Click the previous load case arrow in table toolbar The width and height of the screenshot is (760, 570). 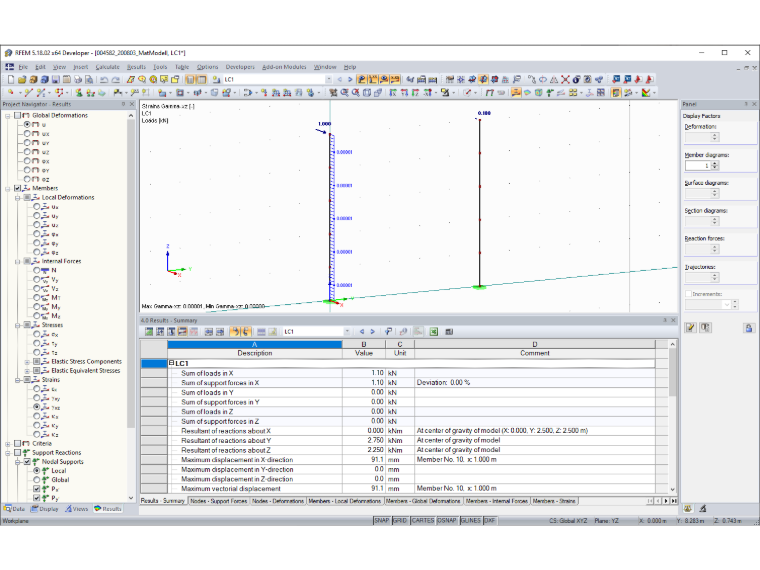[x=362, y=332]
